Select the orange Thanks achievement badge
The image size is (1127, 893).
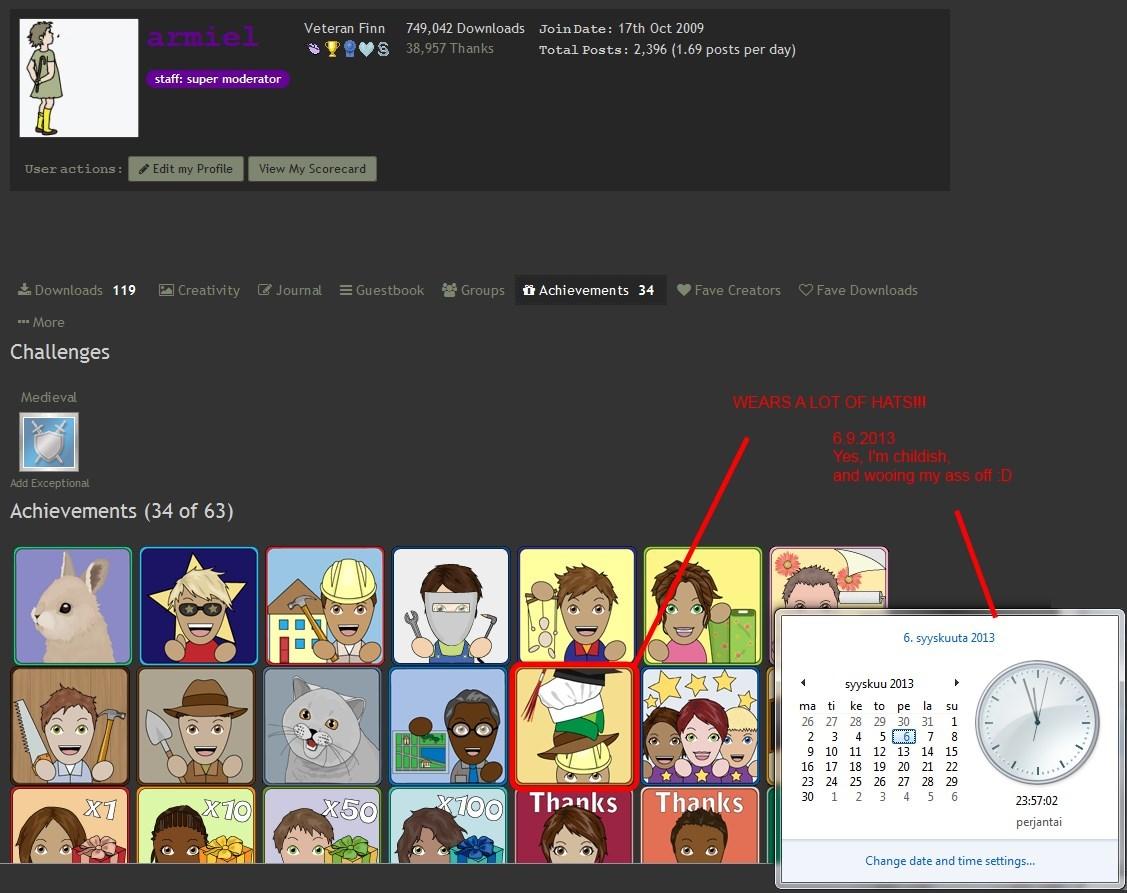click(700, 825)
